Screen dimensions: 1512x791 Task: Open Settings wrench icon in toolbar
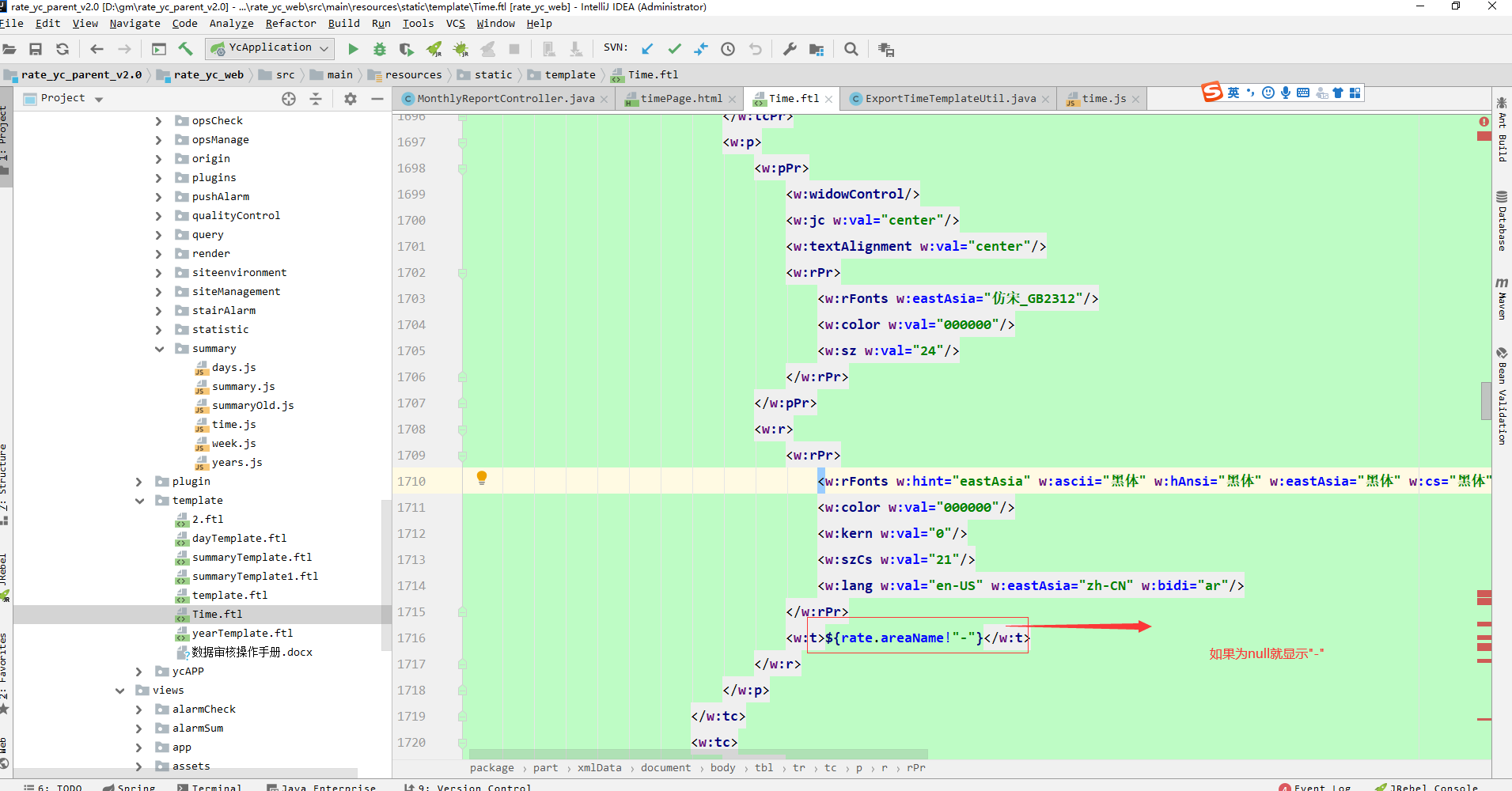pyautogui.click(x=790, y=49)
